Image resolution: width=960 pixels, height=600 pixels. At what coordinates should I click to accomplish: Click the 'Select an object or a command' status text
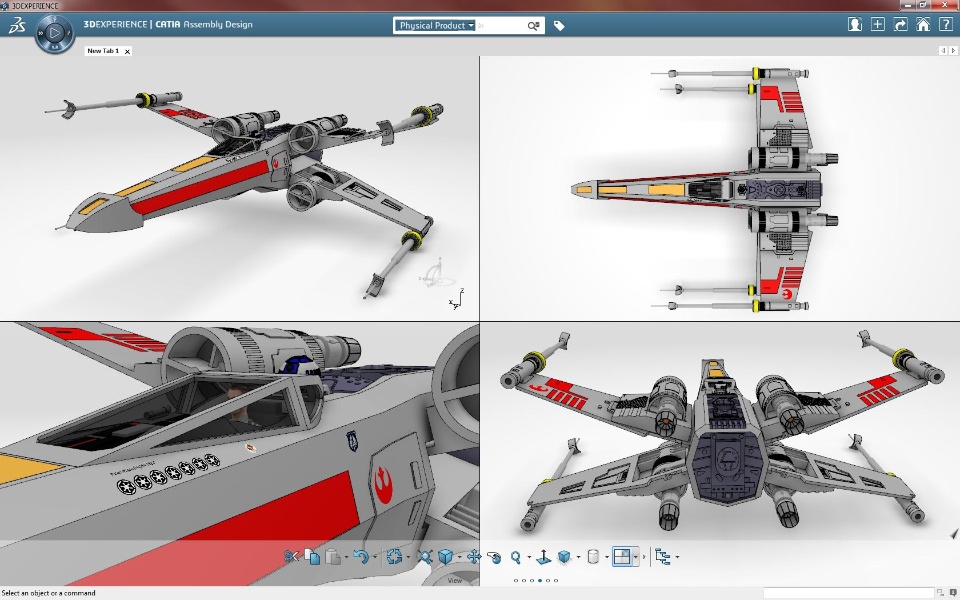[x=48, y=593]
